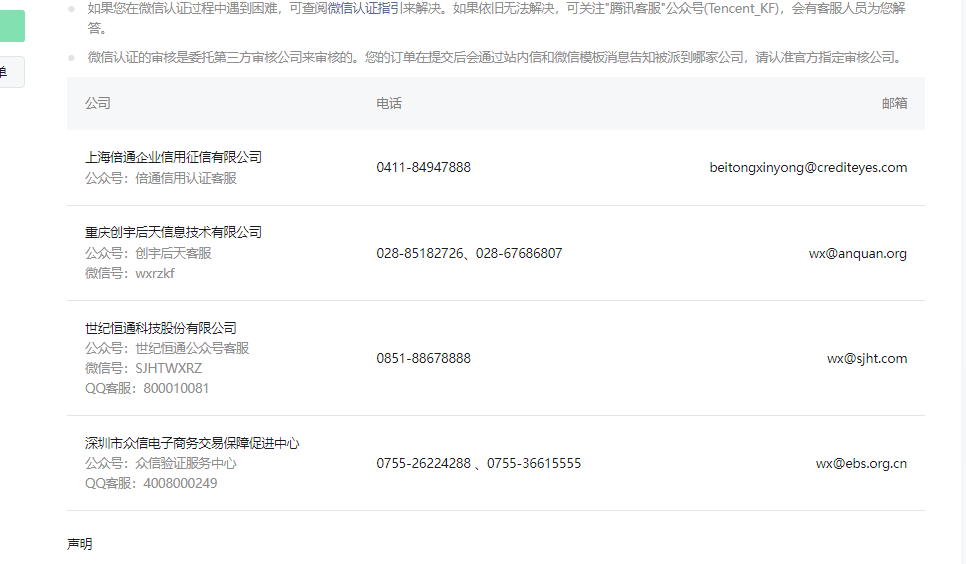This screenshot has width=966, height=564.
Task: Click phone number 0411-84947888
Action: coord(423,168)
